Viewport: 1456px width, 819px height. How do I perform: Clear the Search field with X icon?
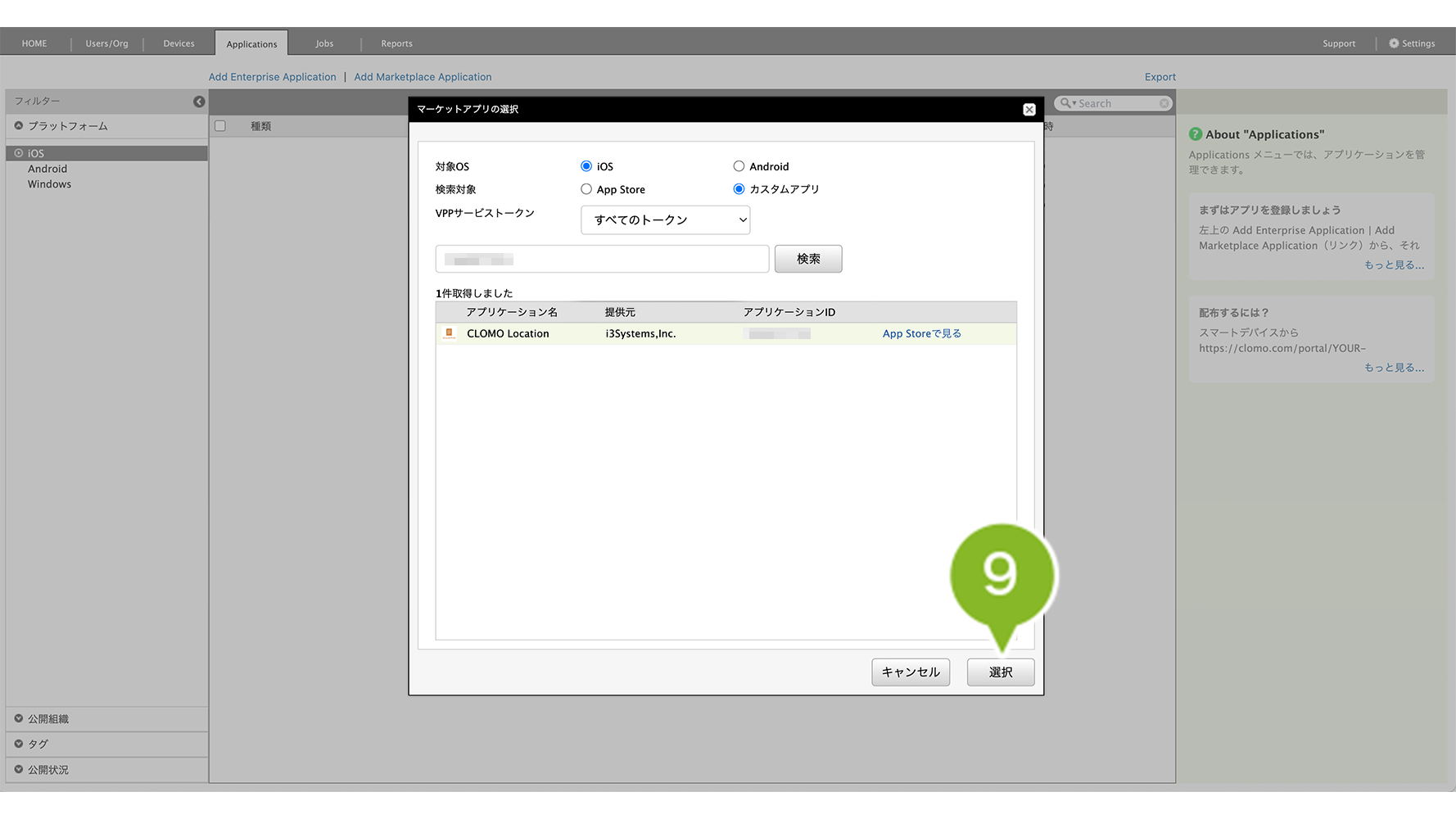pos(1164,103)
